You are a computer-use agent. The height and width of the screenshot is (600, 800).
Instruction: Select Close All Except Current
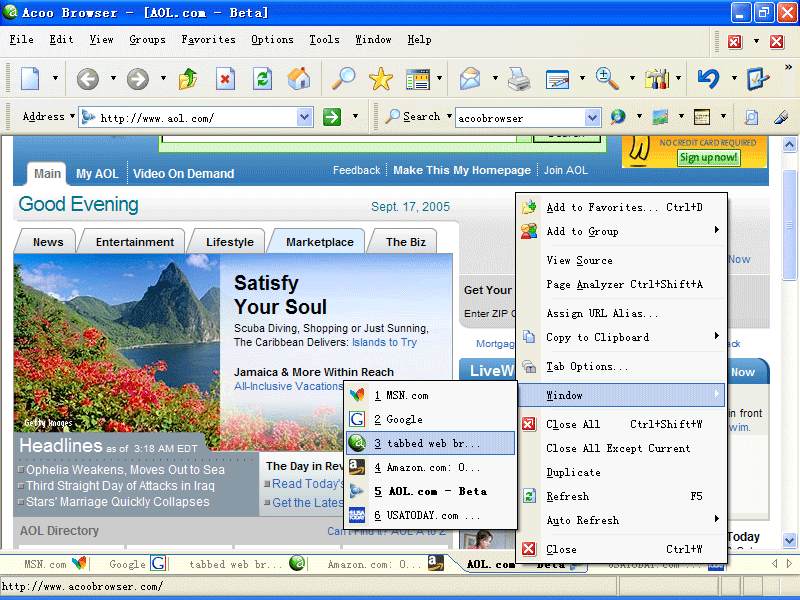[622, 448]
